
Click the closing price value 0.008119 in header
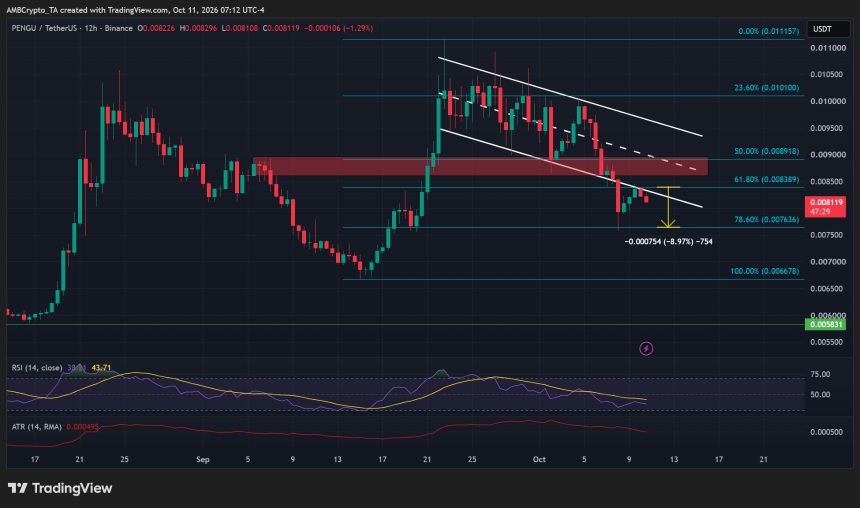284,28
